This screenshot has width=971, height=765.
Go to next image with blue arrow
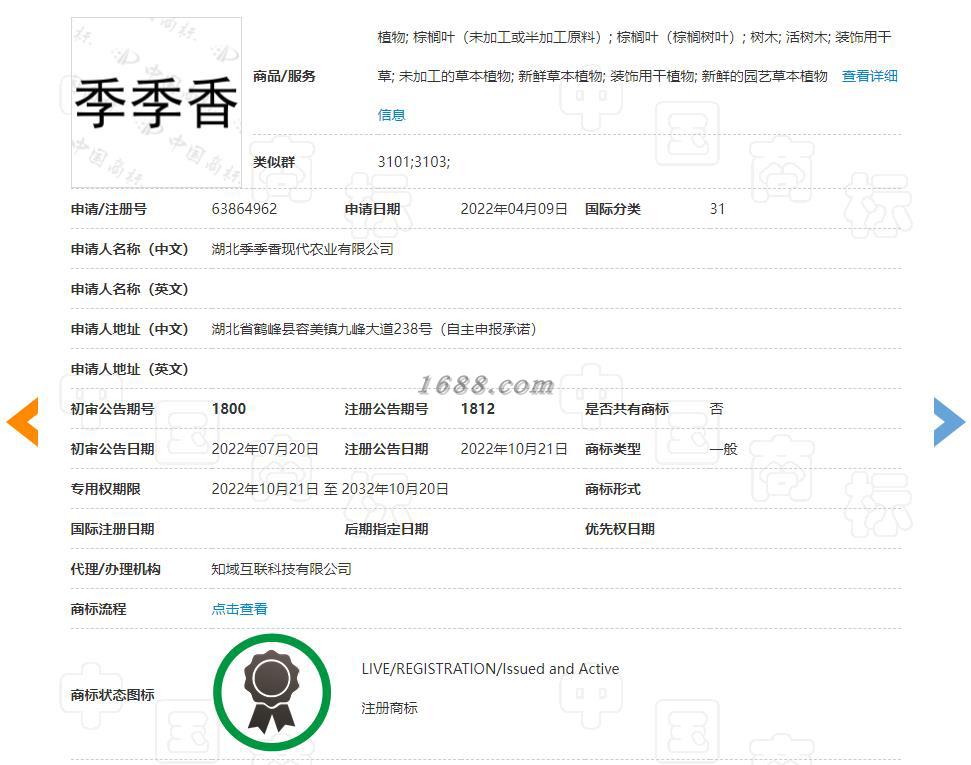click(x=949, y=422)
